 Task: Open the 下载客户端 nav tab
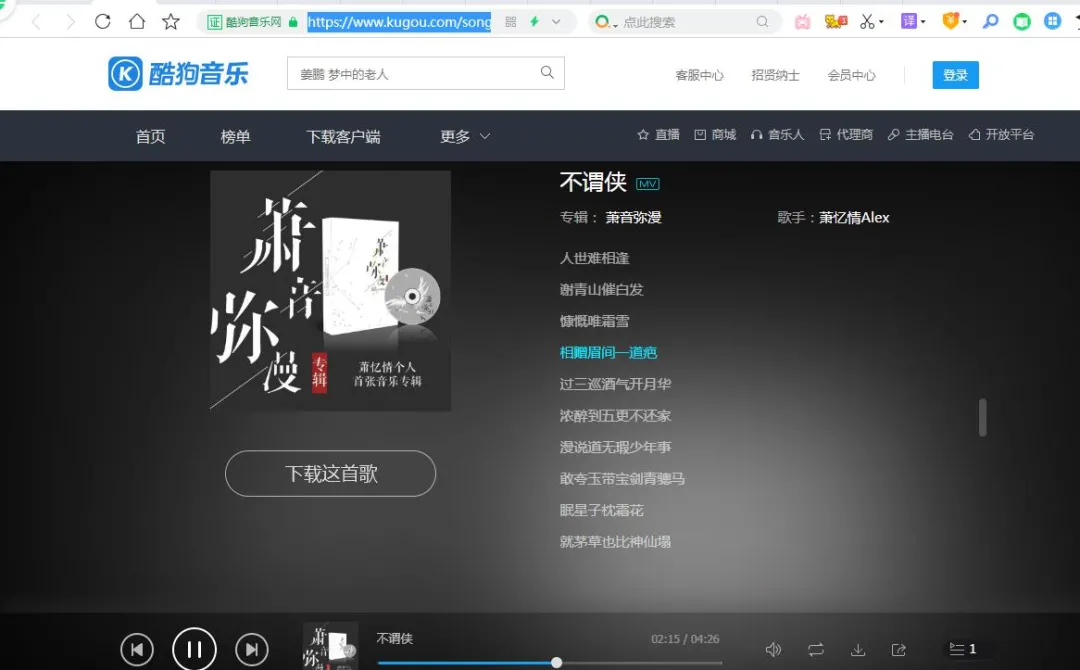343,136
